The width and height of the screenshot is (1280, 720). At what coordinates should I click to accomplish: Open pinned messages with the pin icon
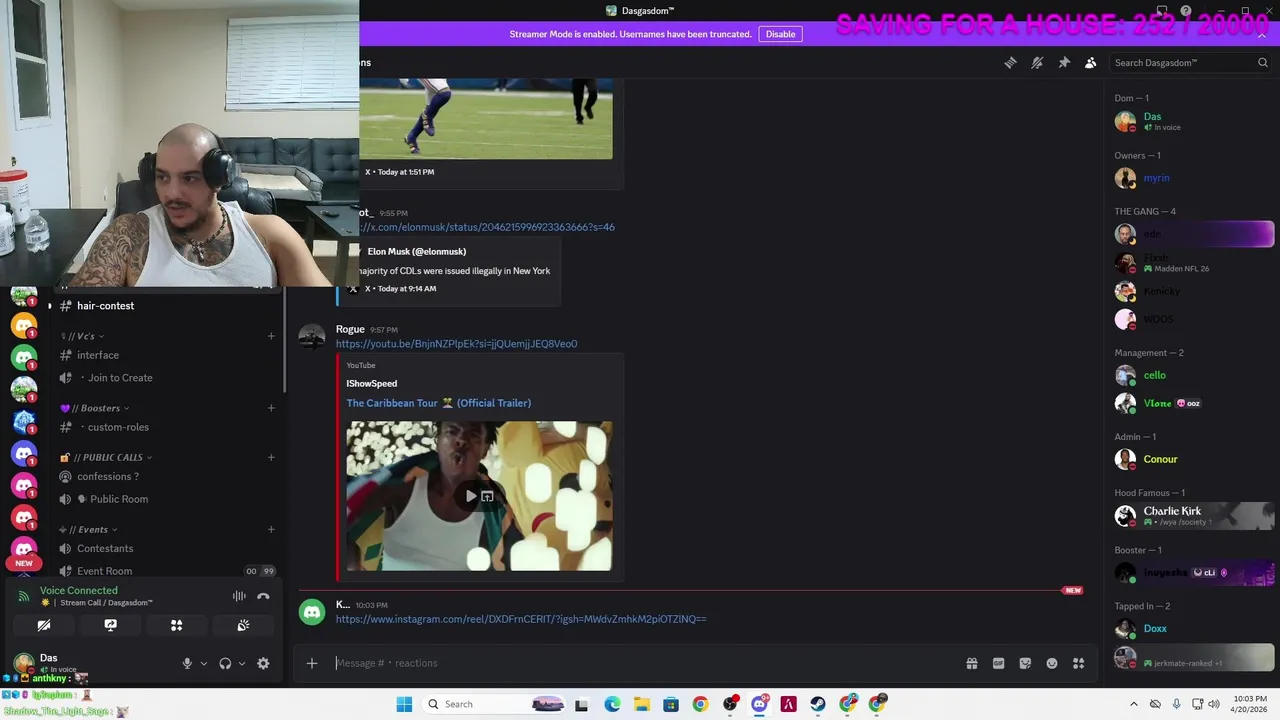click(1064, 62)
